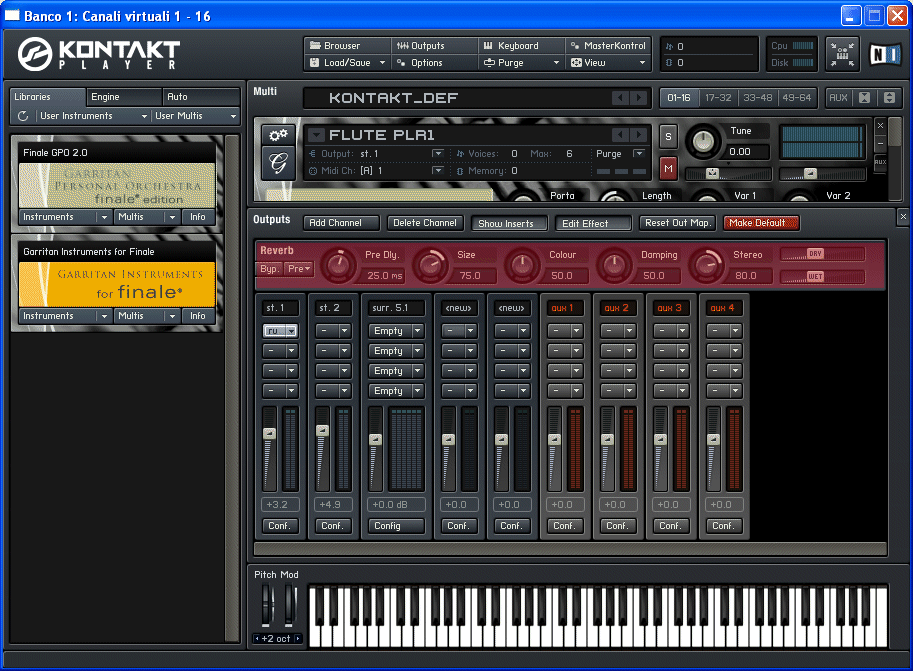This screenshot has height=671, width=913.
Task: Solo the FLUTE PLR1 instrument
Action: pyautogui.click(x=668, y=137)
